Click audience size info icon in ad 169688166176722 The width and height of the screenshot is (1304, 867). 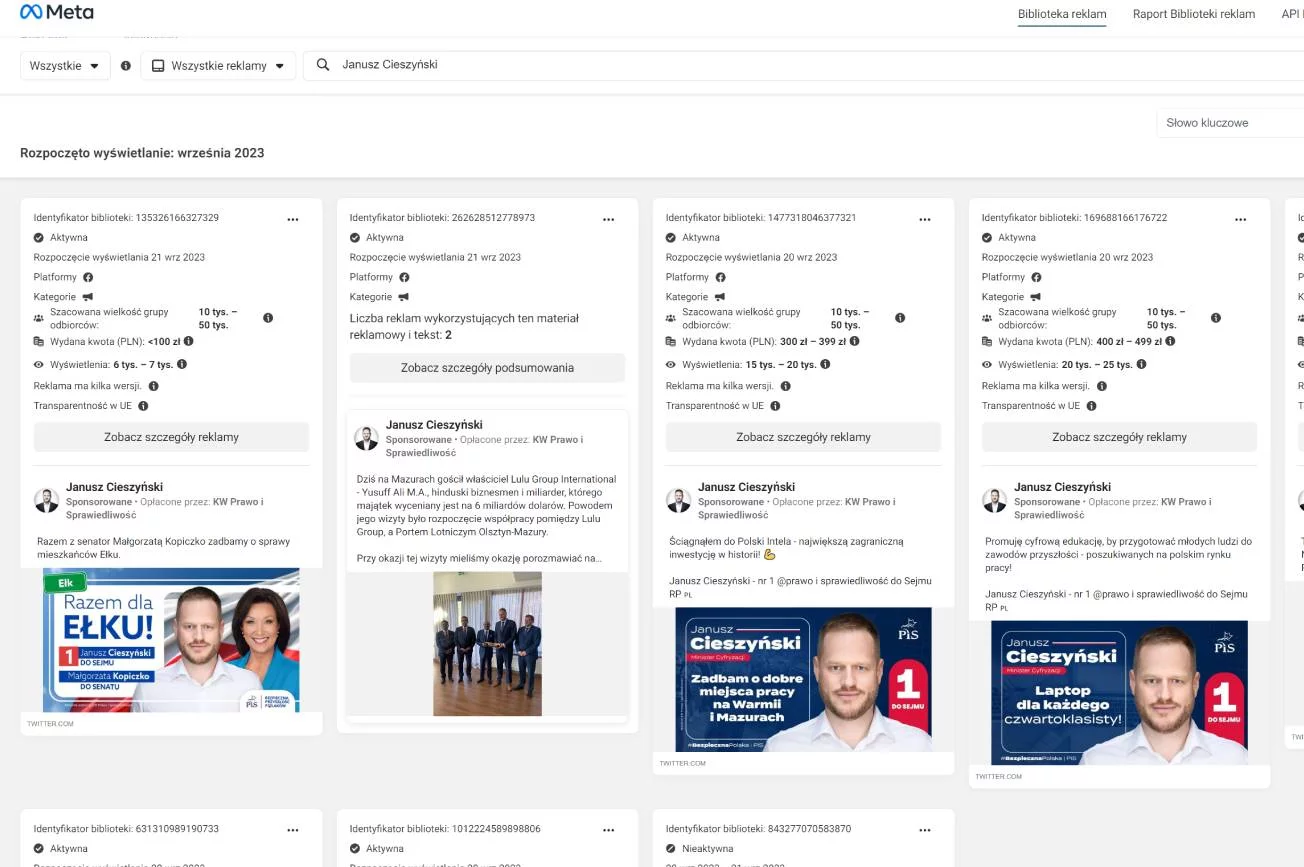pos(1216,318)
